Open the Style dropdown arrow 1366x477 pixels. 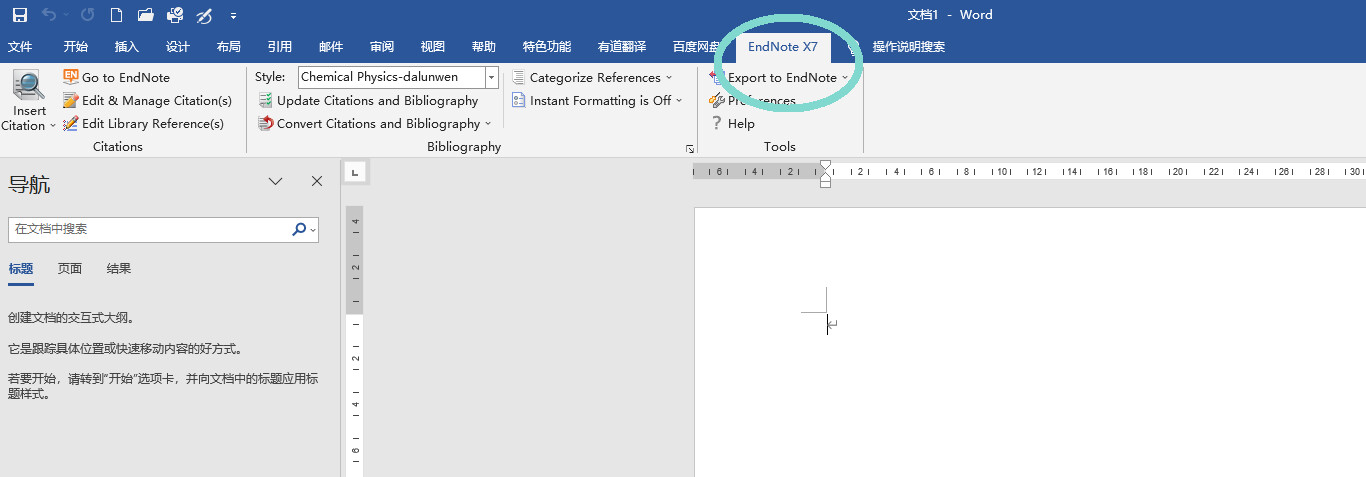(x=492, y=77)
